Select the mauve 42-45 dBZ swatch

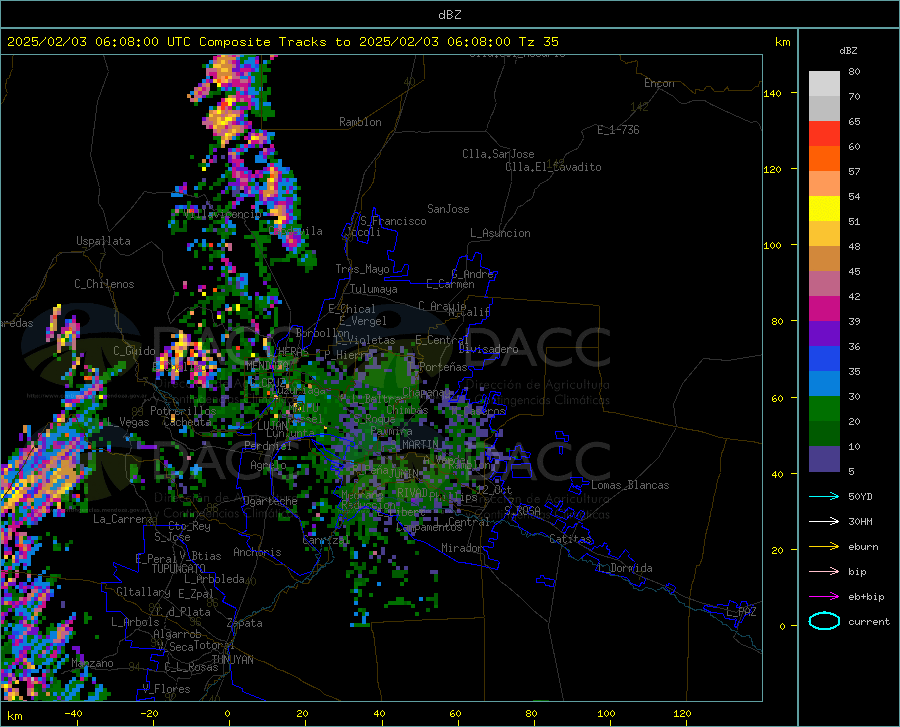(x=824, y=283)
